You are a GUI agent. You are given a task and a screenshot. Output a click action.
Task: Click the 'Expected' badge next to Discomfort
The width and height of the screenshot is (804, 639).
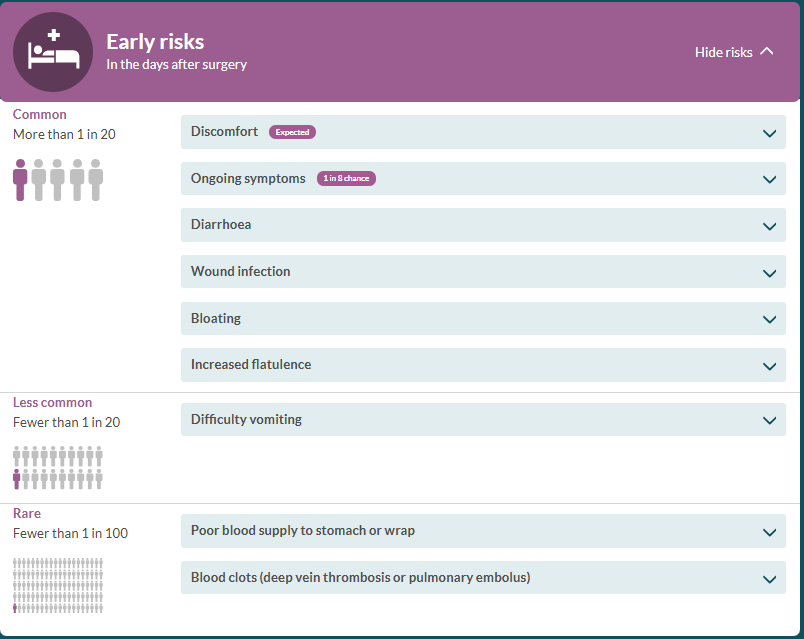point(292,132)
